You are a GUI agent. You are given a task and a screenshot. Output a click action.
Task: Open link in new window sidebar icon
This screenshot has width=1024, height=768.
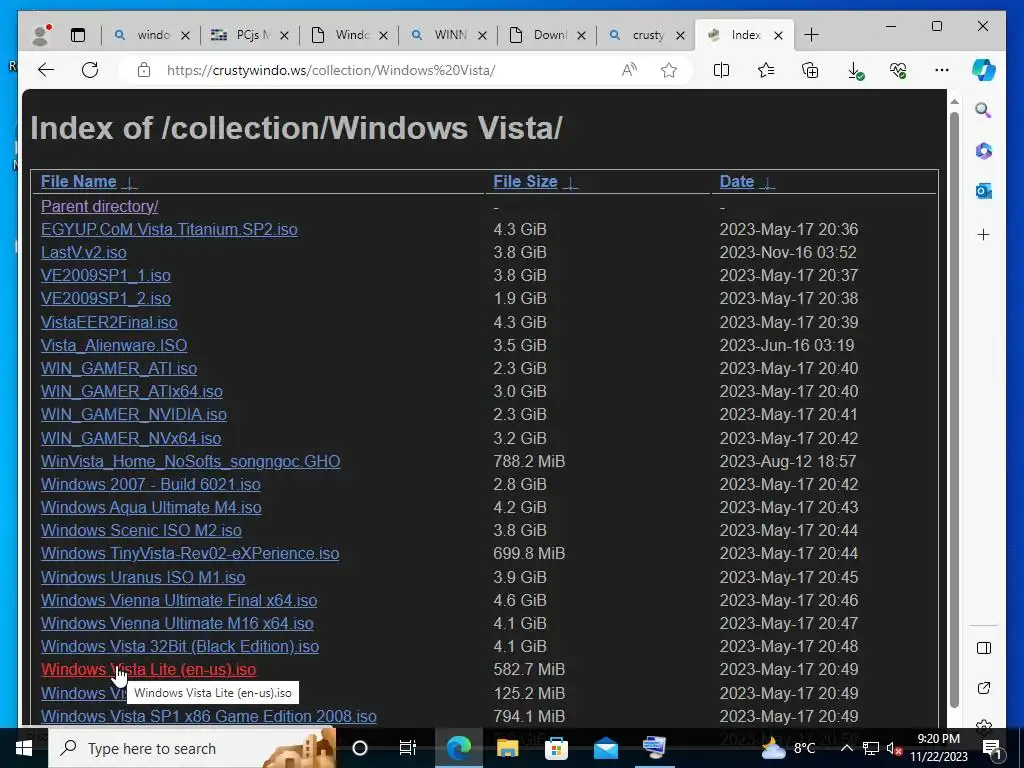(x=984, y=688)
